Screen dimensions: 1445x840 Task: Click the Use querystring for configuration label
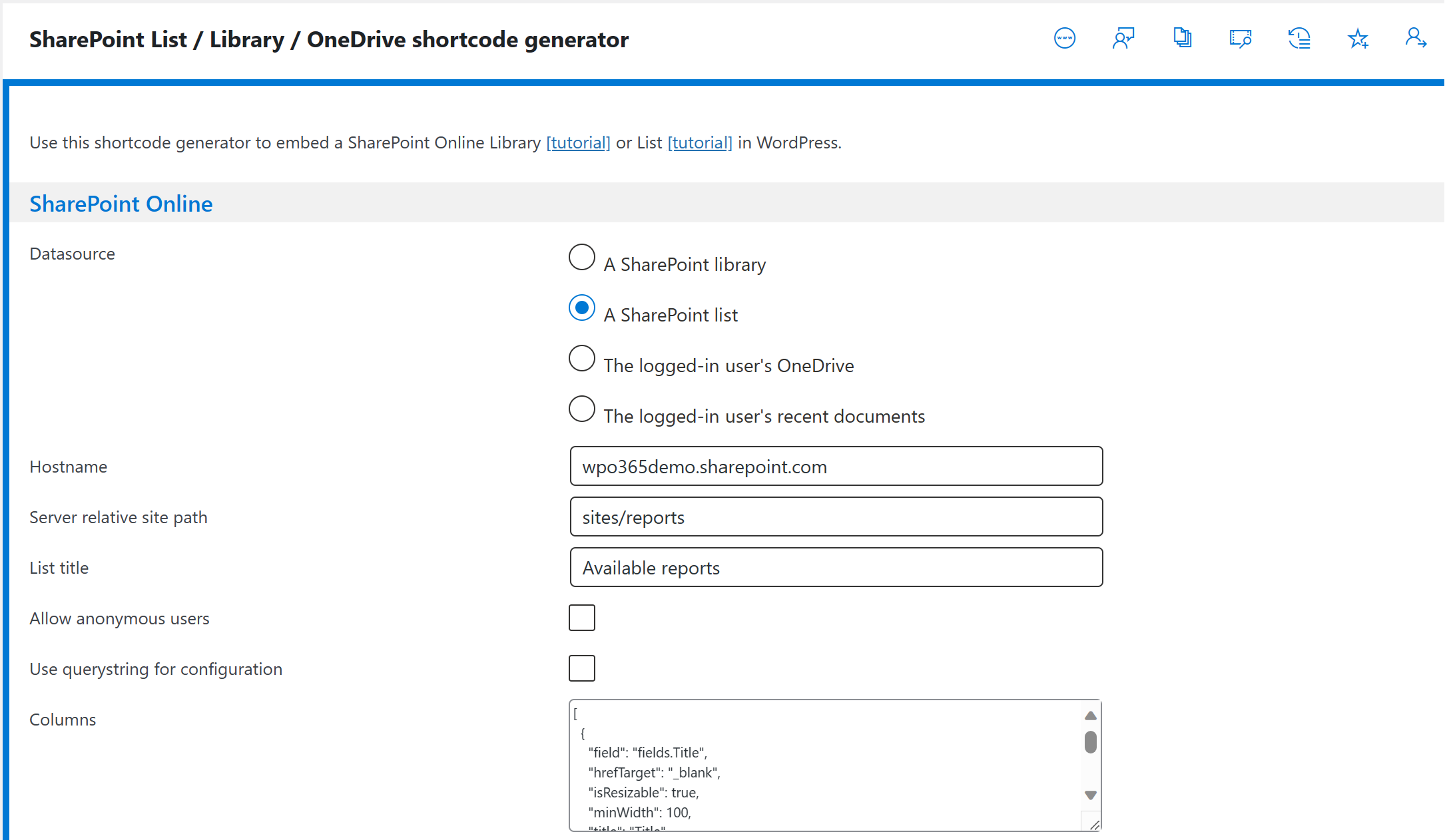pyautogui.click(x=156, y=669)
